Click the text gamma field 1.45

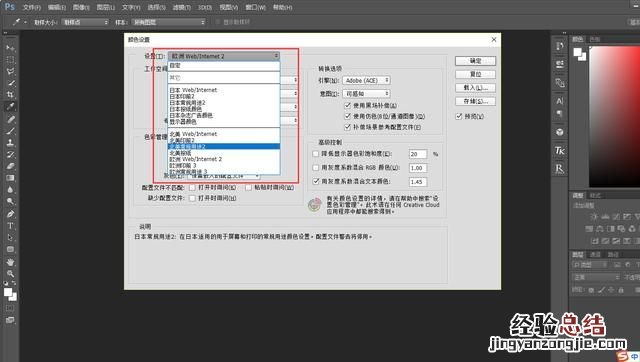click(418, 182)
